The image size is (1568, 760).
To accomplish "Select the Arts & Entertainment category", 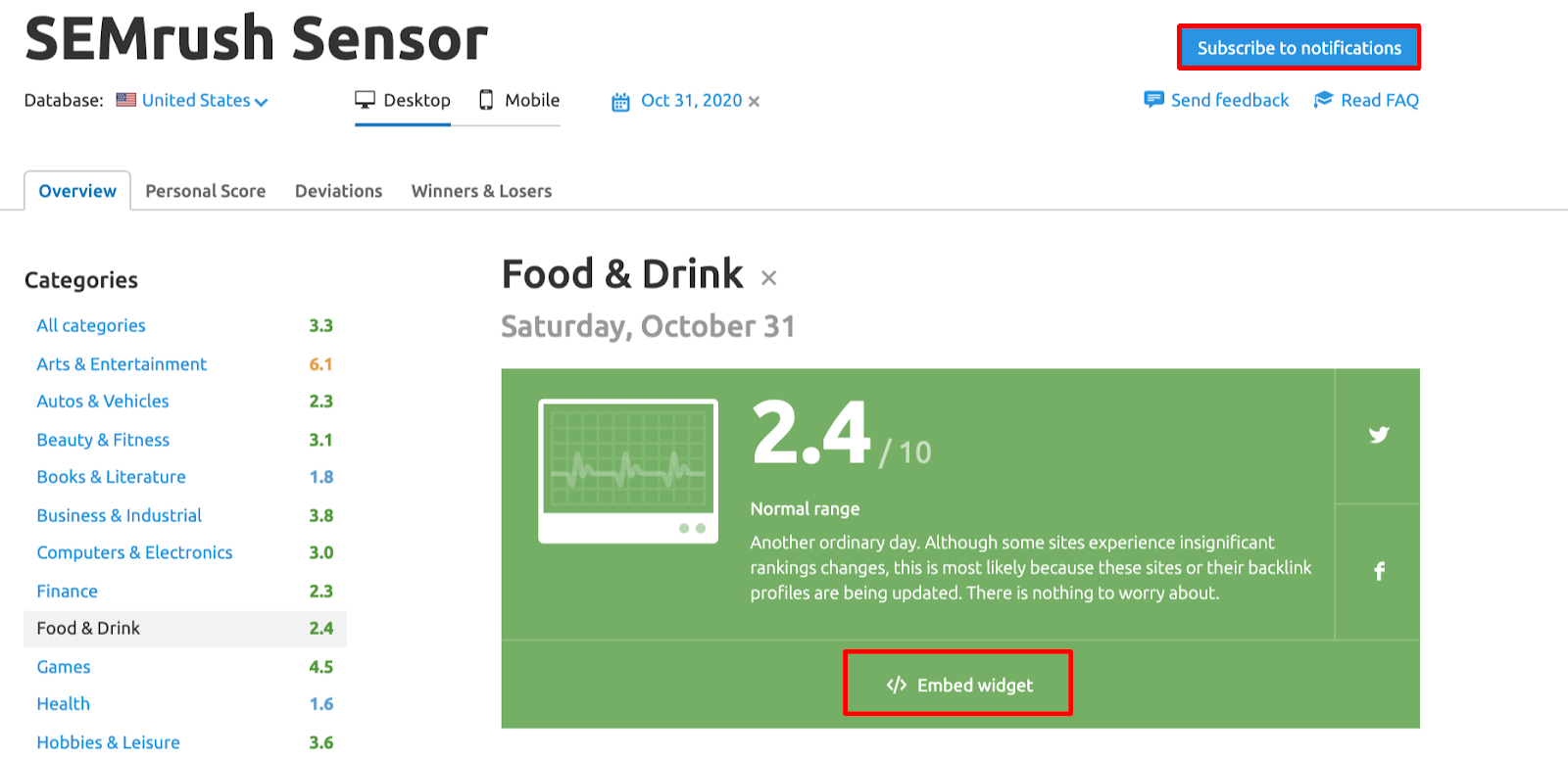I will point(122,364).
